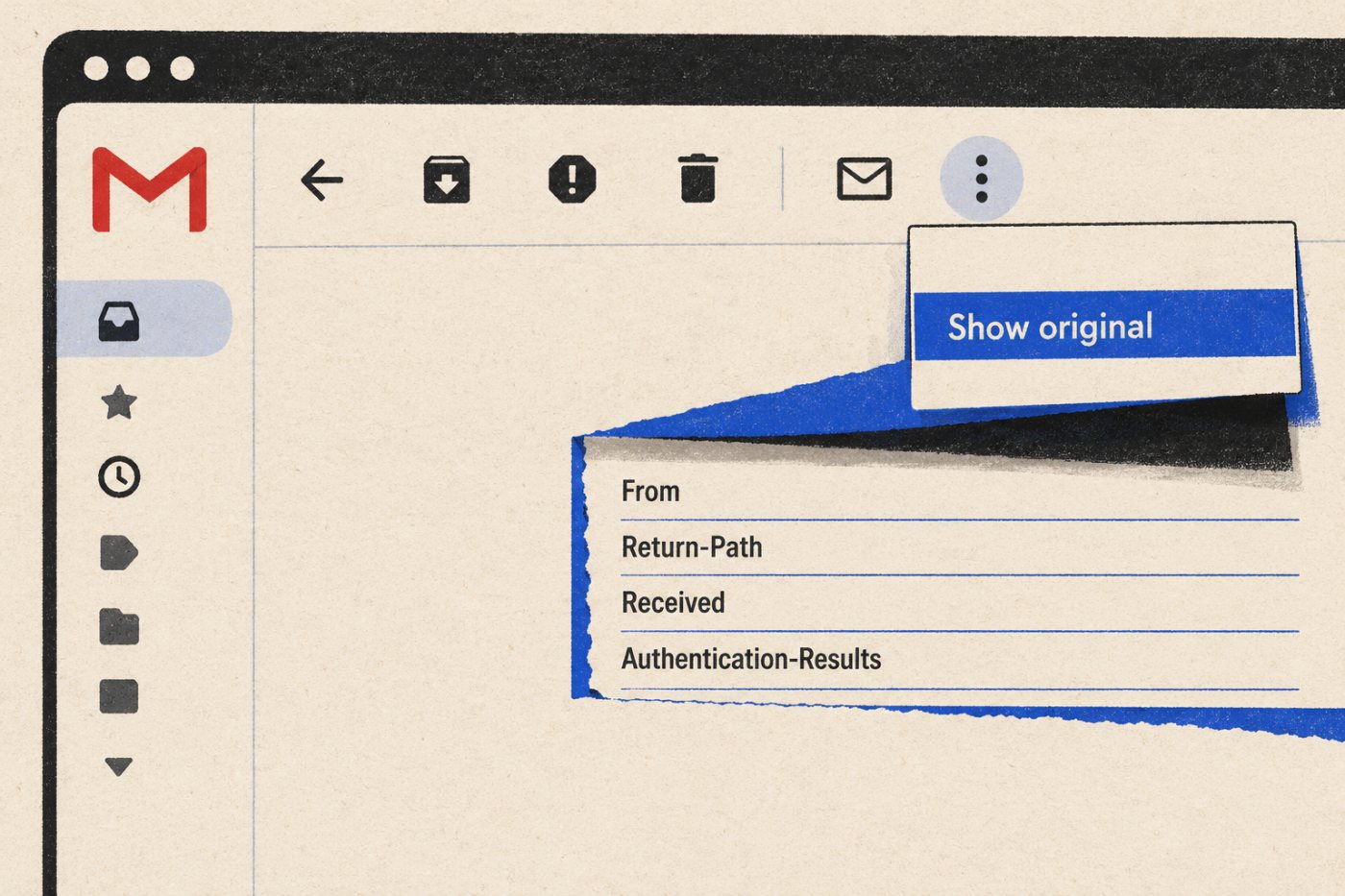This screenshot has width=1345, height=896.
Task: Open Snoozed via the clock icon
Action: [x=119, y=477]
